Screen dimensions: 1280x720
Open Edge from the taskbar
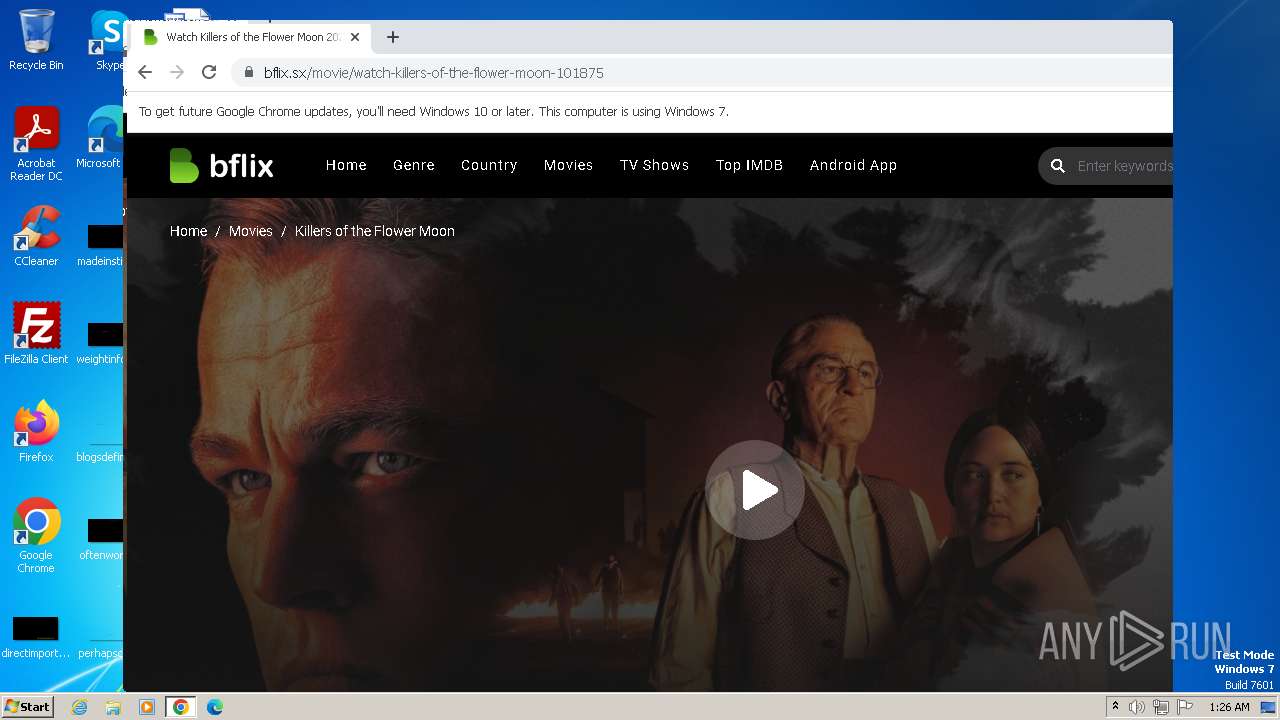[214, 707]
